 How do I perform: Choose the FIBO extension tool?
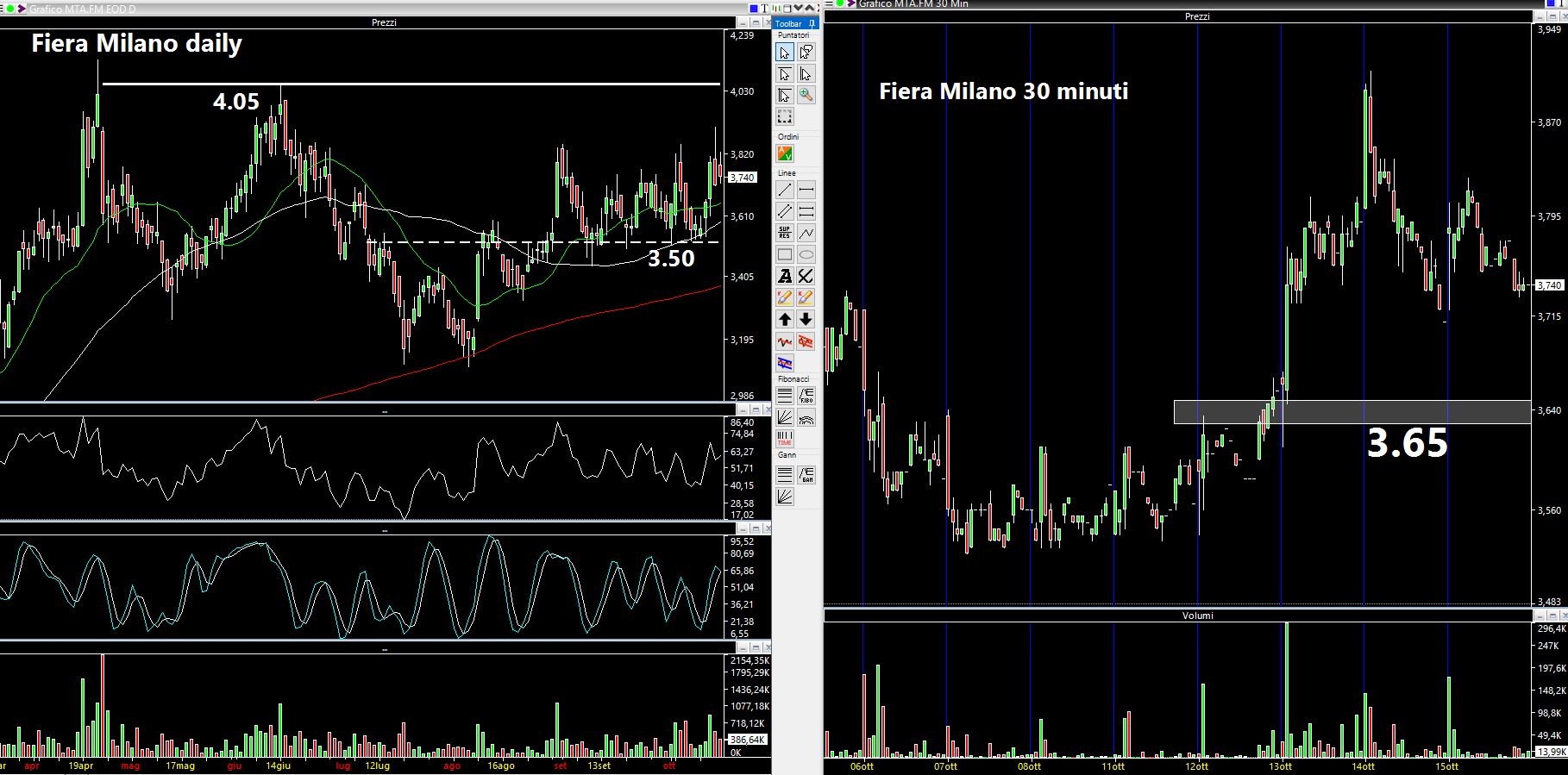click(806, 396)
